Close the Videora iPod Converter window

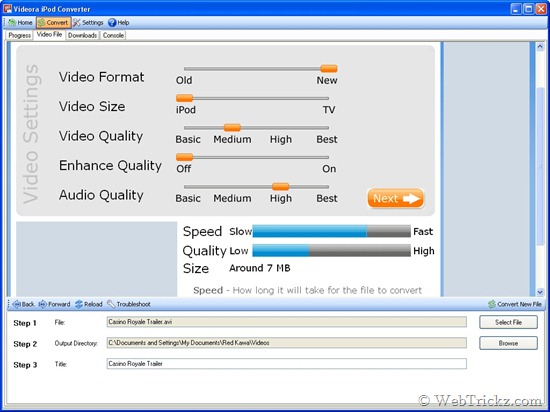[541, 9]
